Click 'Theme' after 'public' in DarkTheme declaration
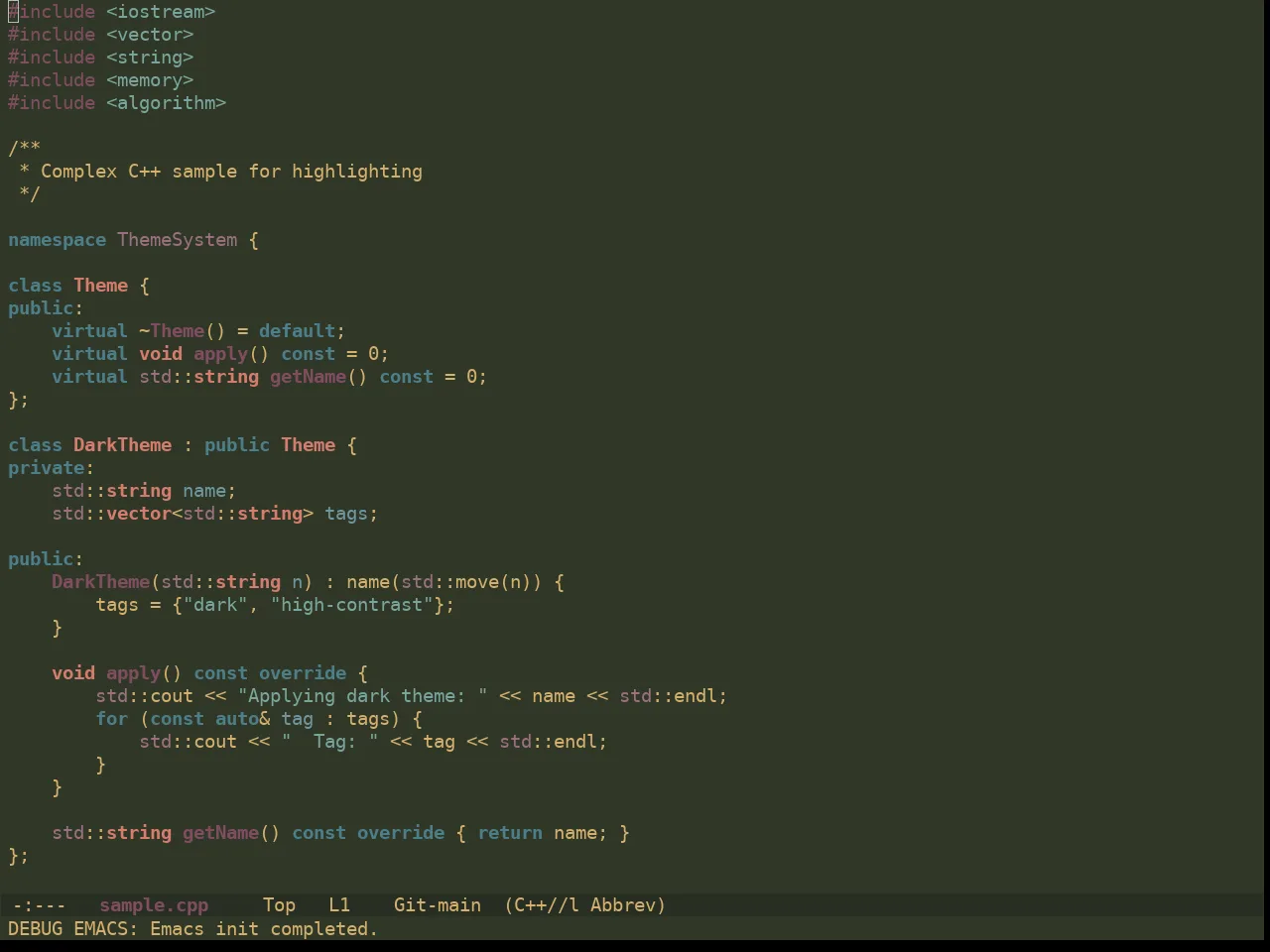The width and height of the screenshot is (1270, 952). point(308,445)
